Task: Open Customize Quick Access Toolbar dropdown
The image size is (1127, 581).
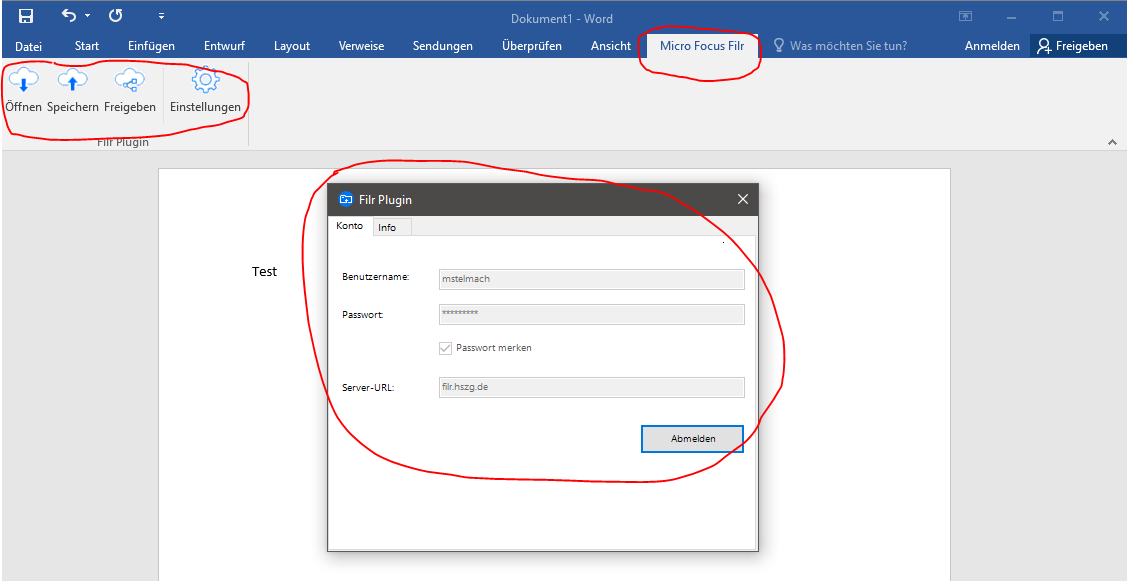Action: click(161, 16)
